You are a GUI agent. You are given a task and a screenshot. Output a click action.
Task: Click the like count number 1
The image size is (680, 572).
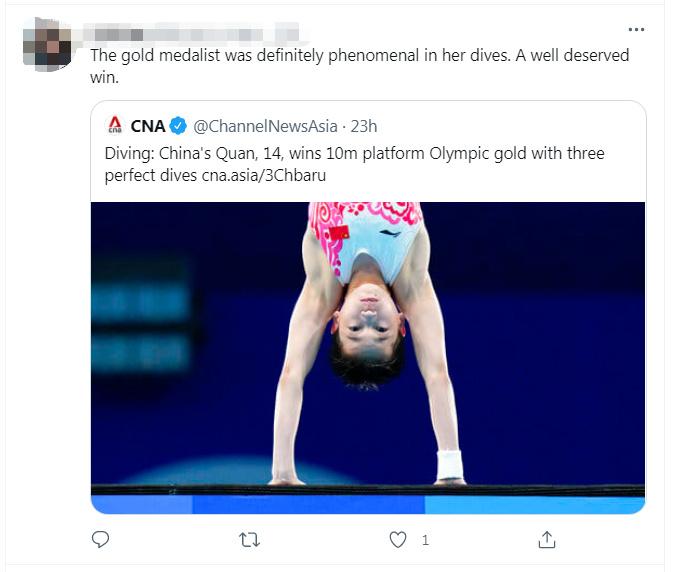point(425,540)
